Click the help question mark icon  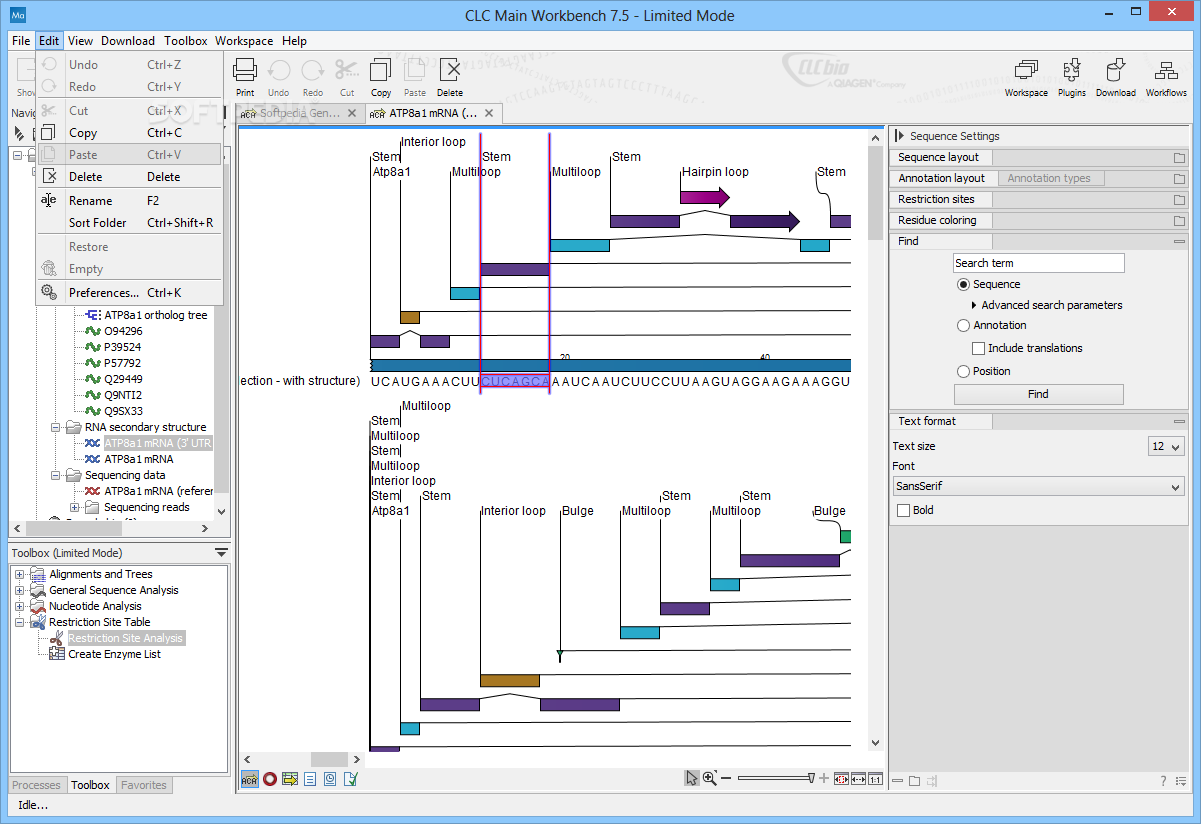(1163, 781)
